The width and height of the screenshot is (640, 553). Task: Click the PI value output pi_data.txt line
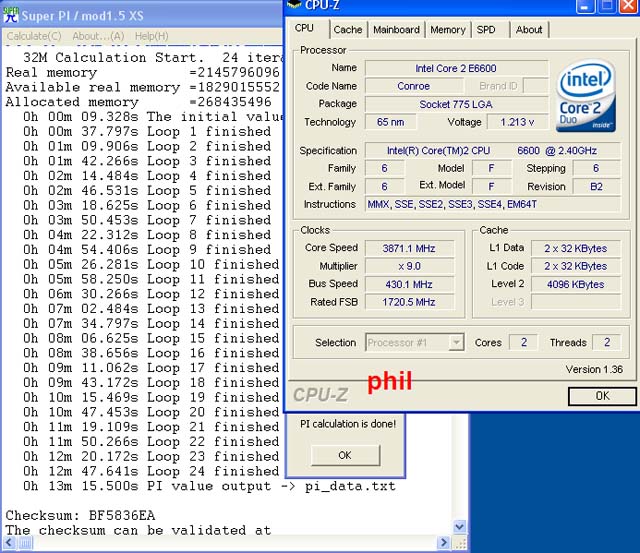click(x=209, y=486)
